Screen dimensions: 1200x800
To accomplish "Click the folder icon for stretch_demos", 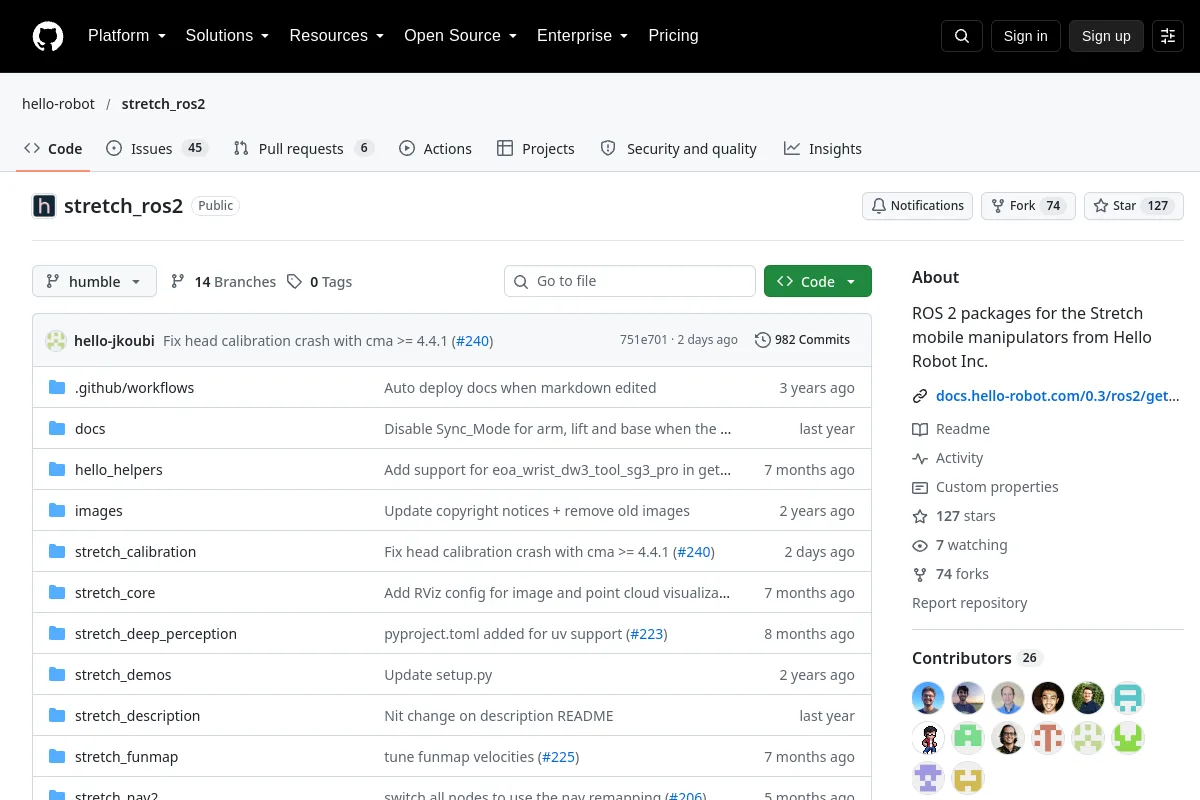I will click(x=57, y=674).
